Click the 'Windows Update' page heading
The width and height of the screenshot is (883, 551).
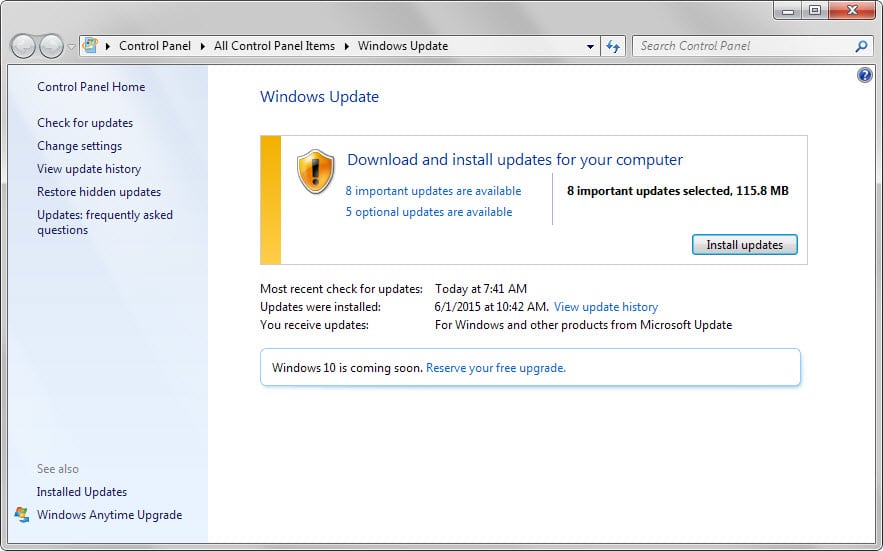[319, 97]
